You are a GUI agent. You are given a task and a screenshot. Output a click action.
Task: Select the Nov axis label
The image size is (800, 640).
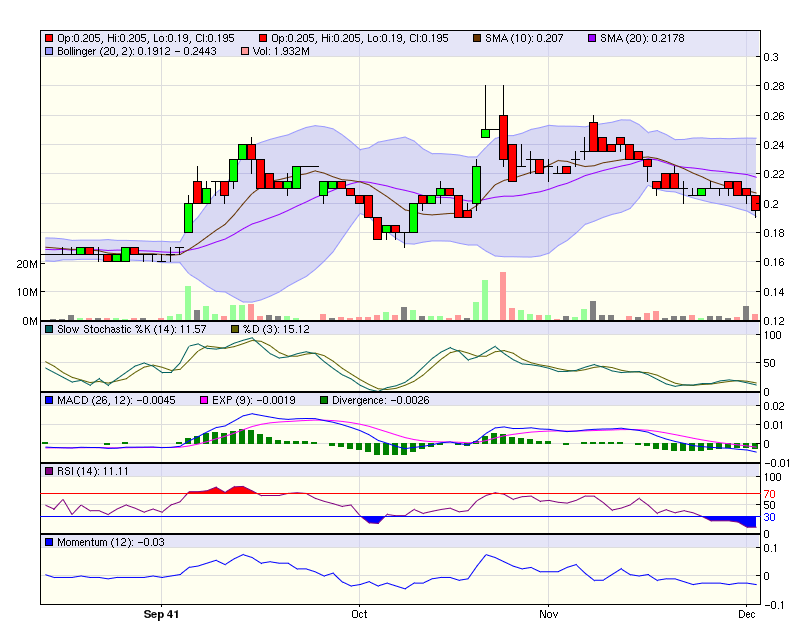(548, 614)
